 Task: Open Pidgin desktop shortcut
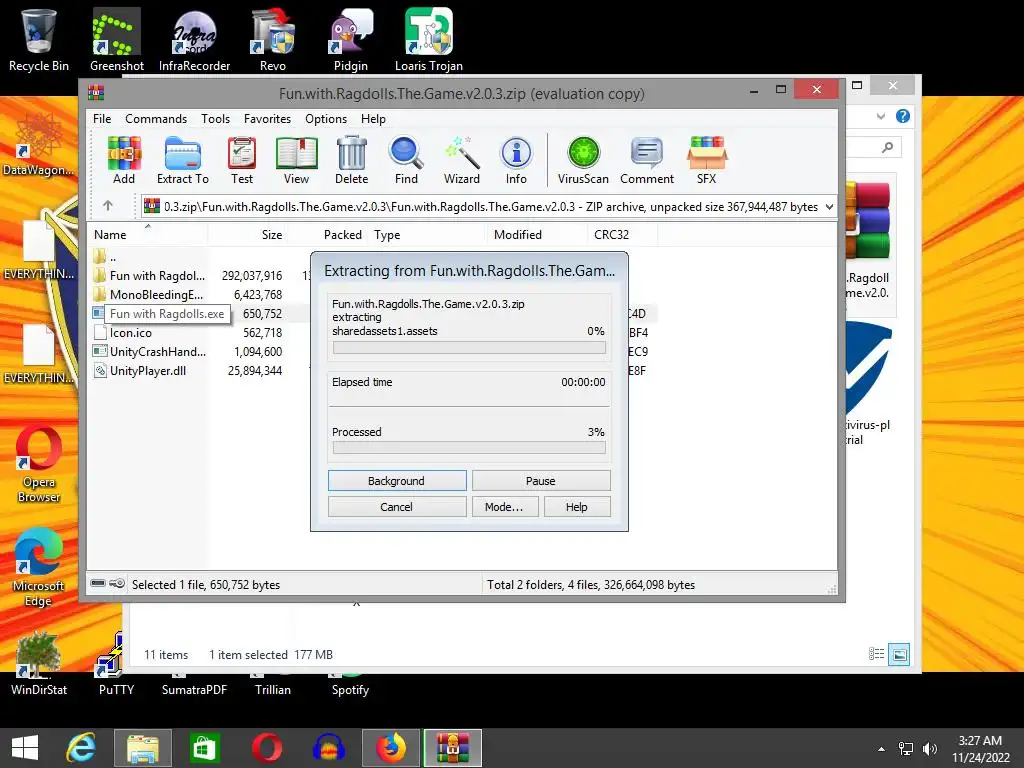click(351, 39)
